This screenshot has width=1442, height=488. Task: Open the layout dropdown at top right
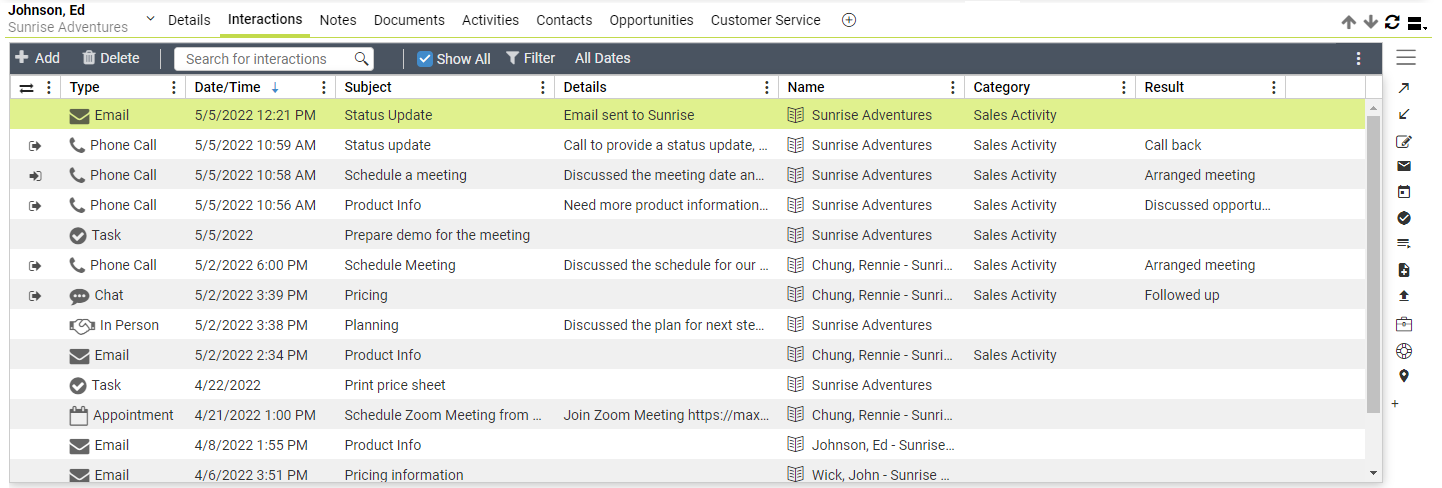pos(1416,23)
